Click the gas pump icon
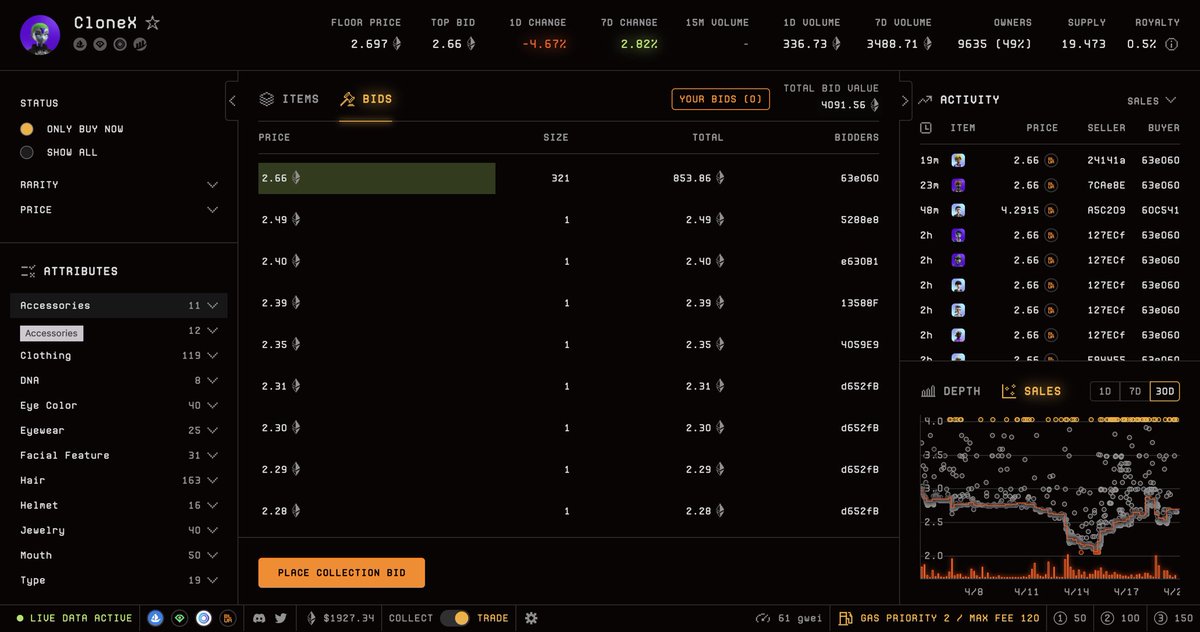 point(845,618)
